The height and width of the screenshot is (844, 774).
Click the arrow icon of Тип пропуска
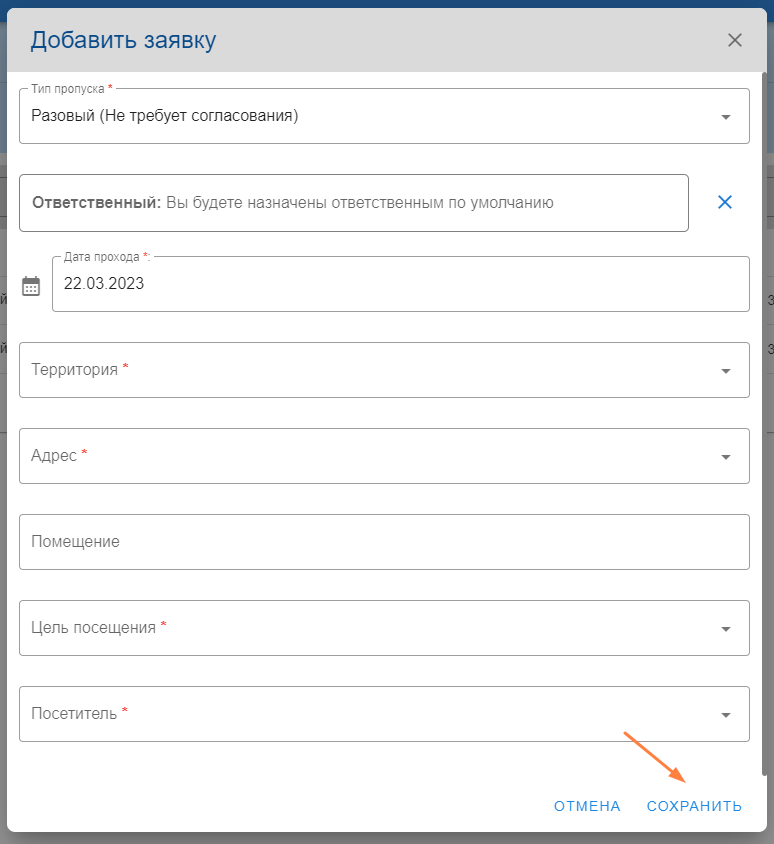point(725,117)
